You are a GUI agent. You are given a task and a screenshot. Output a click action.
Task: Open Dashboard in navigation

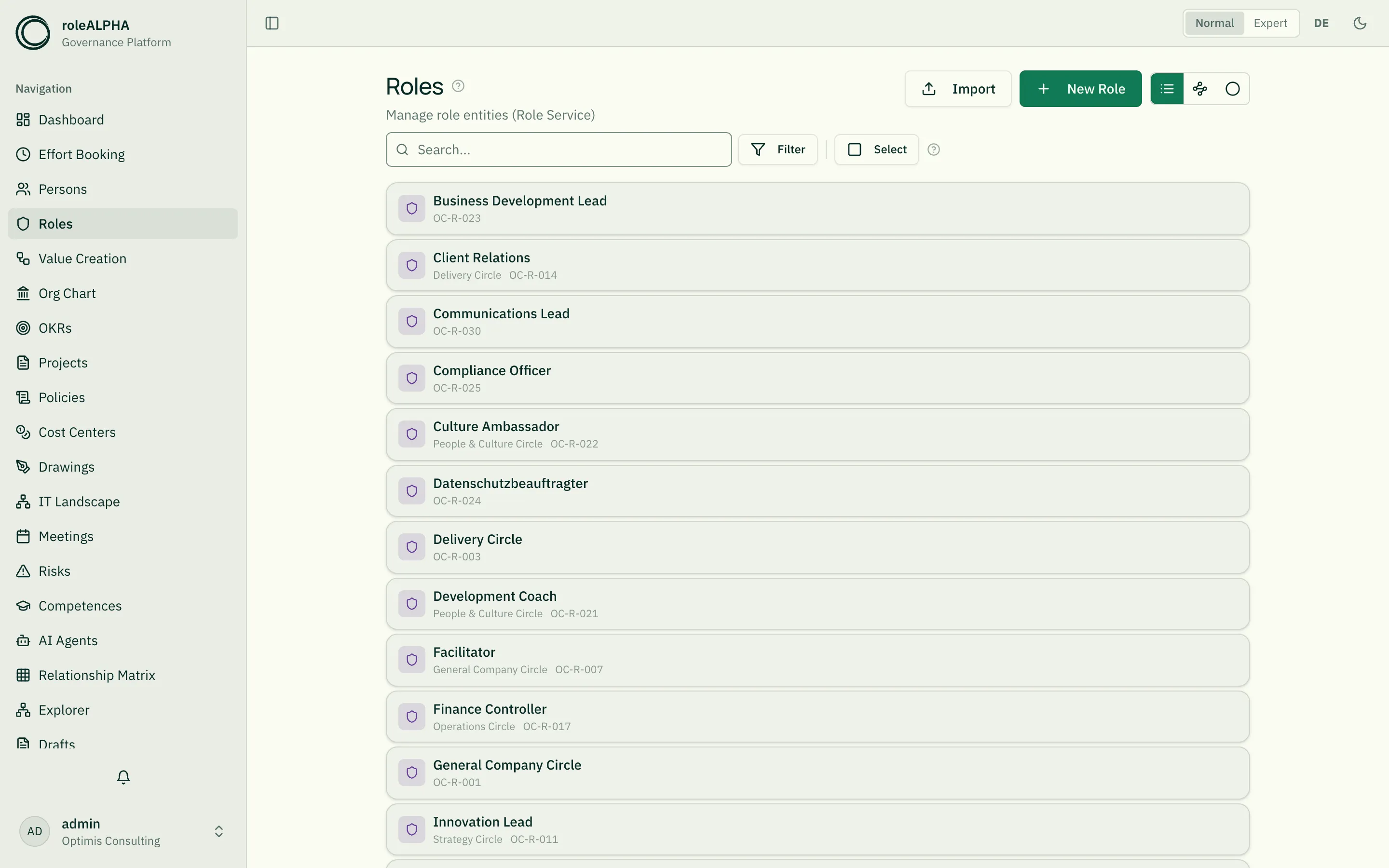pos(123,120)
